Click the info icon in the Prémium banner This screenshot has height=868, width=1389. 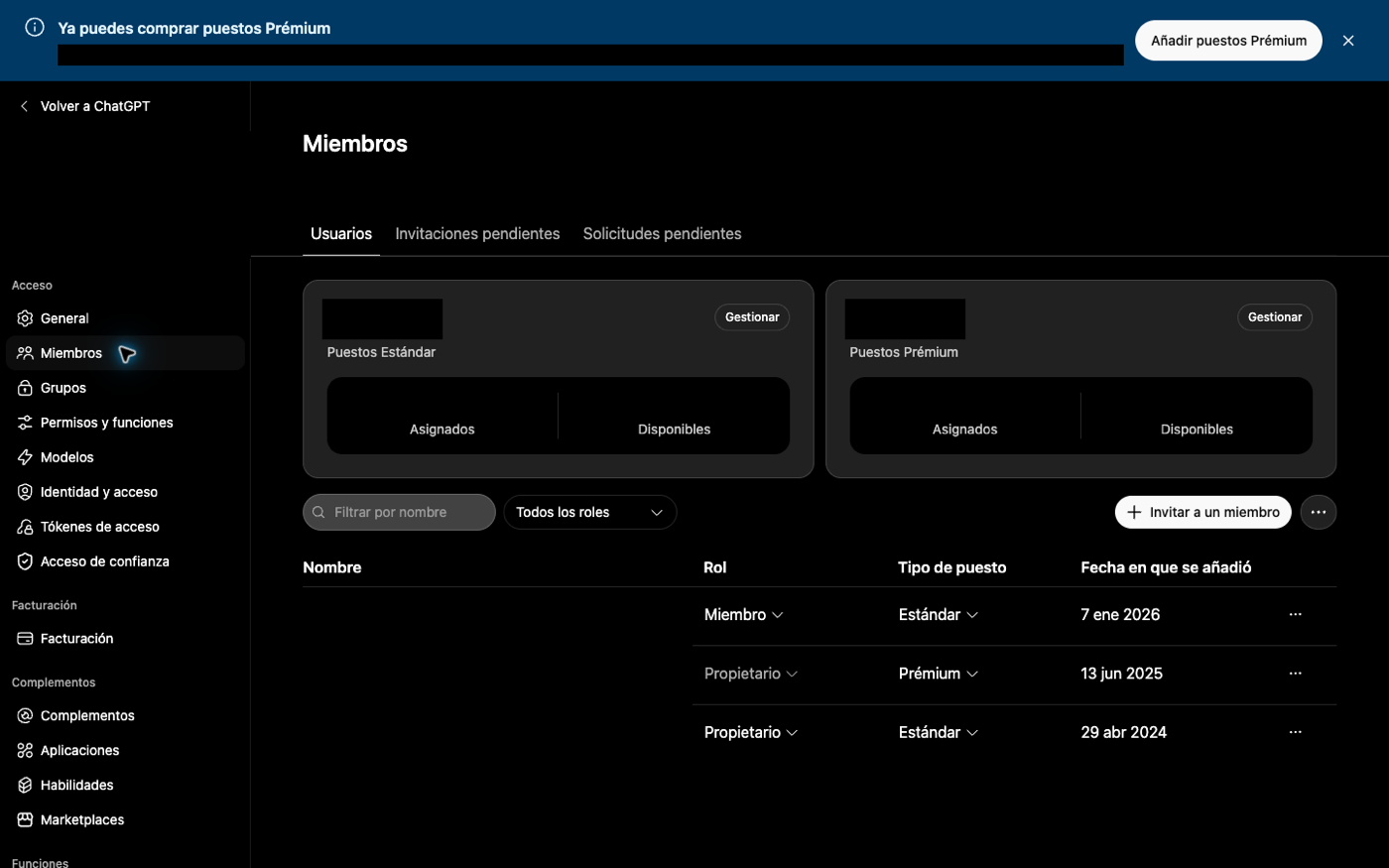pos(35,28)
